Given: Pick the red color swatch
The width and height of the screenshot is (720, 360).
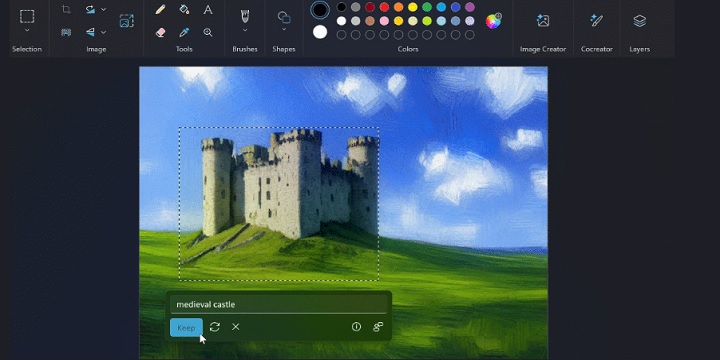Looking at the screenshot, I should click(384, 7).
